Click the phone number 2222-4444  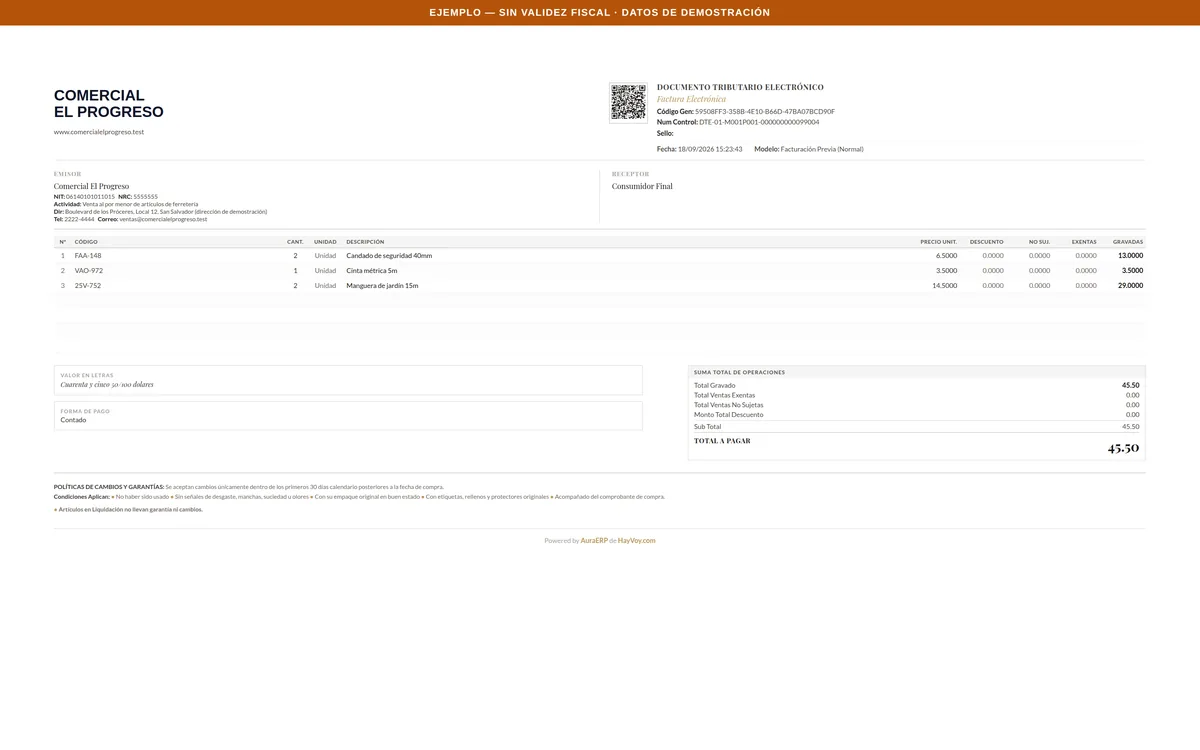(79, 219)
